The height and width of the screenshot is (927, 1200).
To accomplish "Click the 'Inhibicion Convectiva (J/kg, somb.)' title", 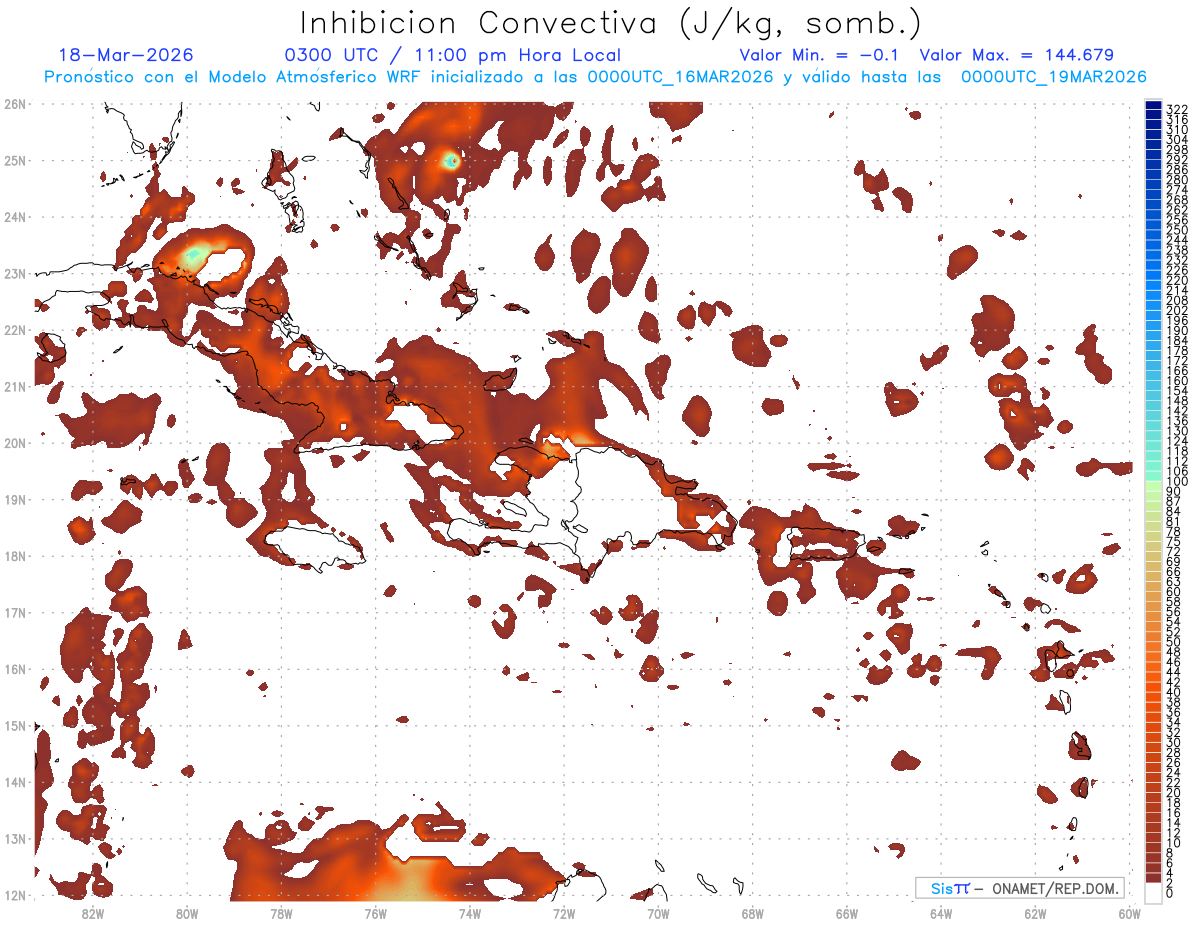I will click(611, 23).
